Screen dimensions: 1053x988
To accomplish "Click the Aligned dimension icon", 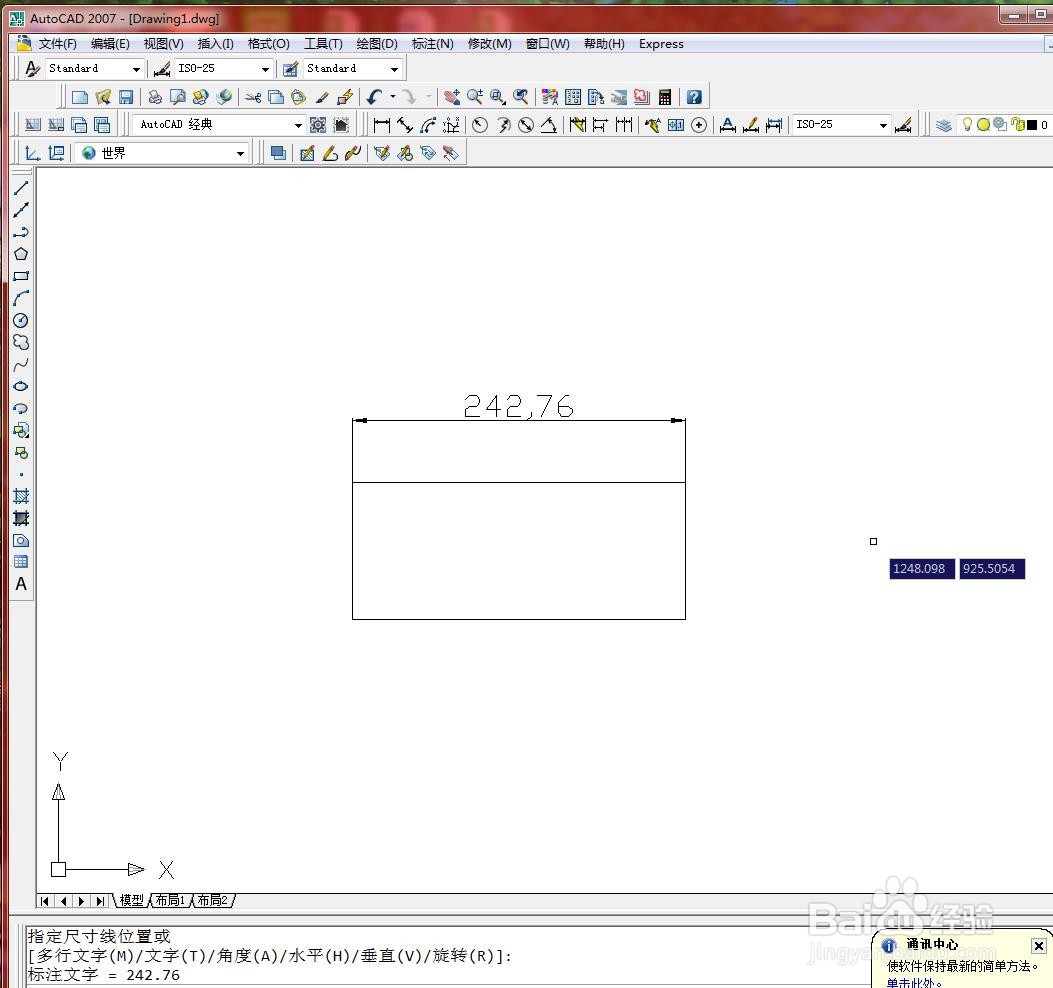I will (x=405, y=125).
